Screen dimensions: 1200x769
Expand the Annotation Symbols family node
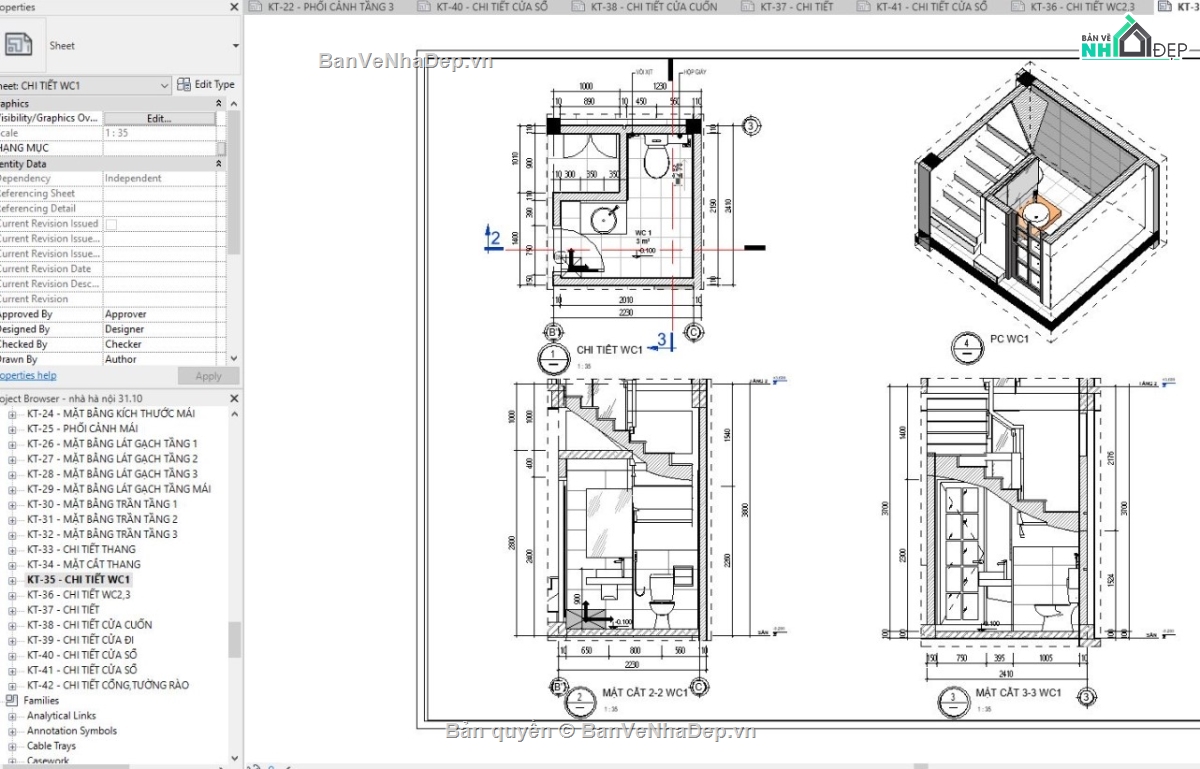click(13, 731)
